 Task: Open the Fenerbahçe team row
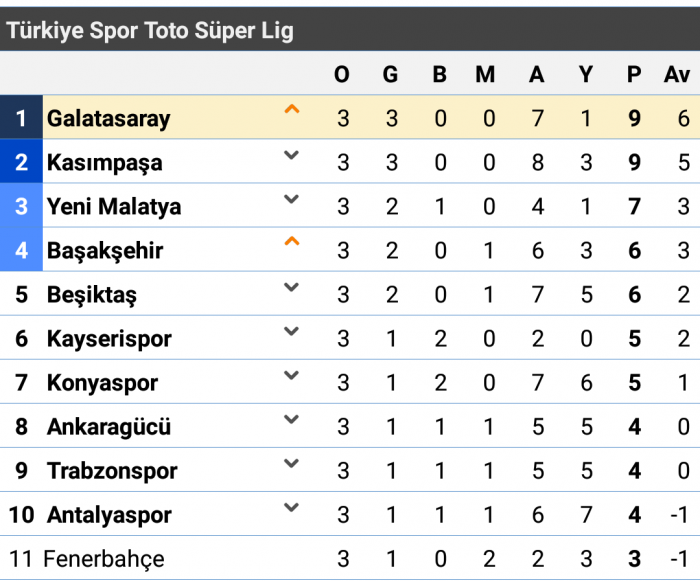point(350,559)
